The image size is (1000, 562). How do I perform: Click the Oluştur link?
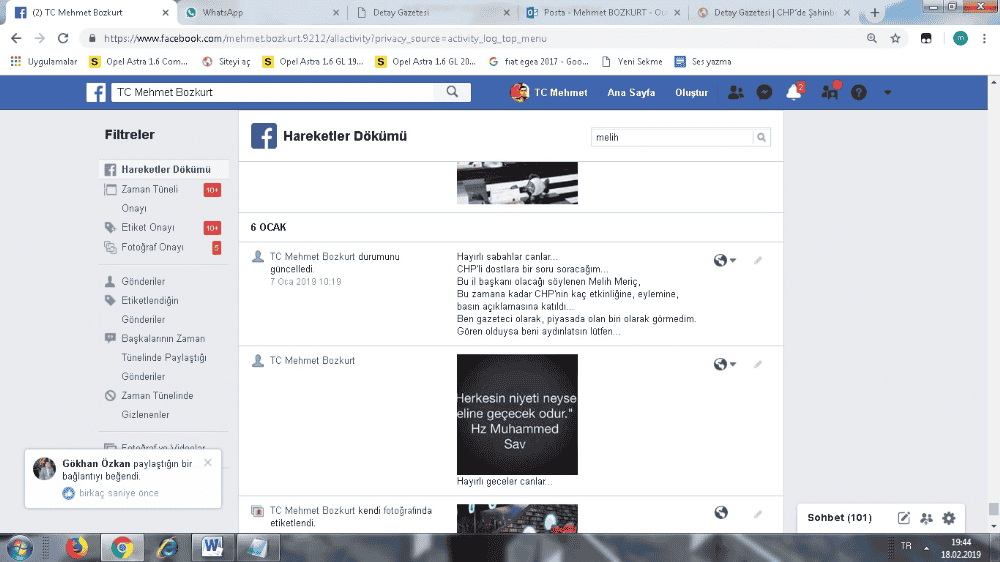point(691,92)
